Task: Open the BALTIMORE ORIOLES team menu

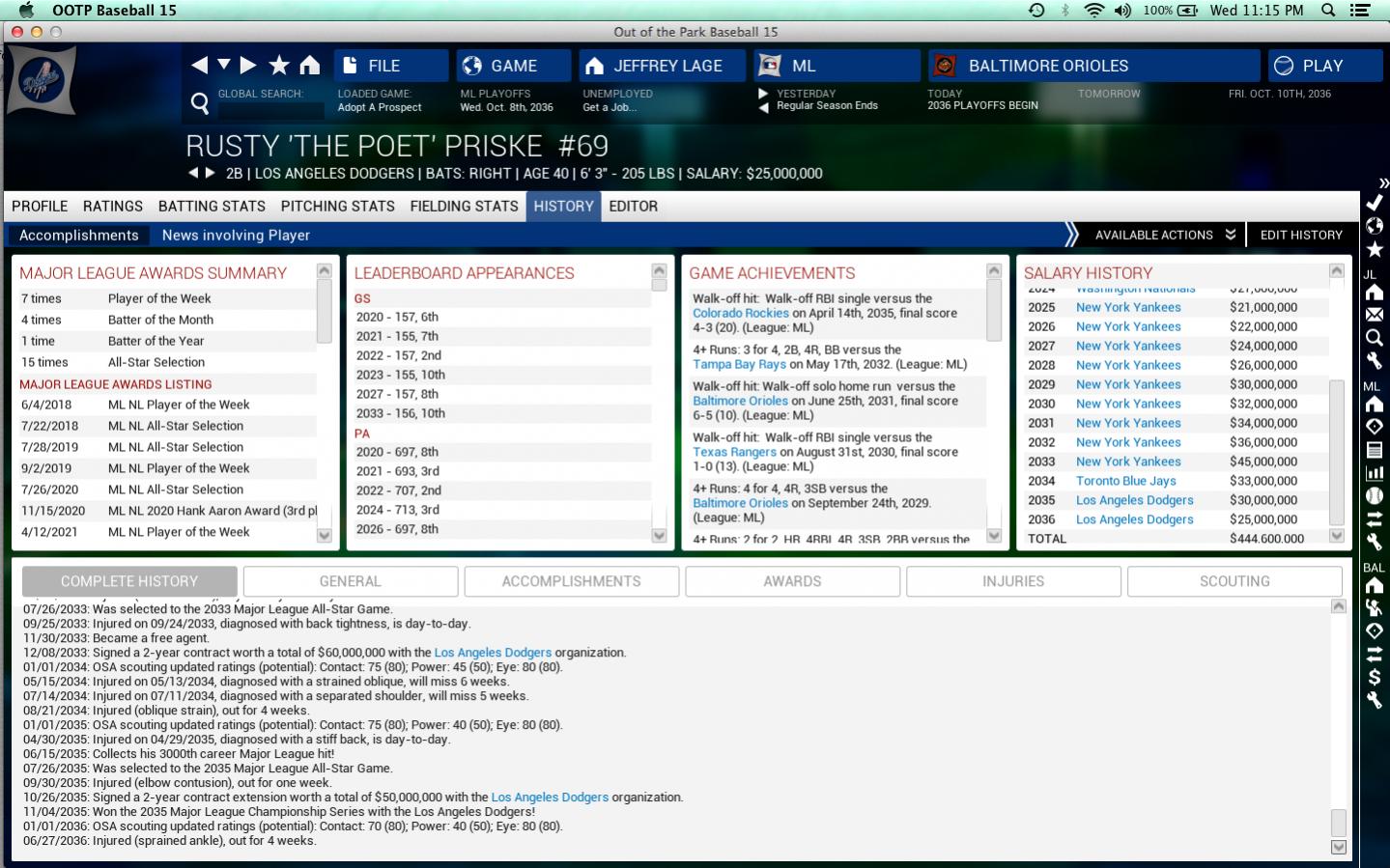Action: click(x=1094, y=66)
